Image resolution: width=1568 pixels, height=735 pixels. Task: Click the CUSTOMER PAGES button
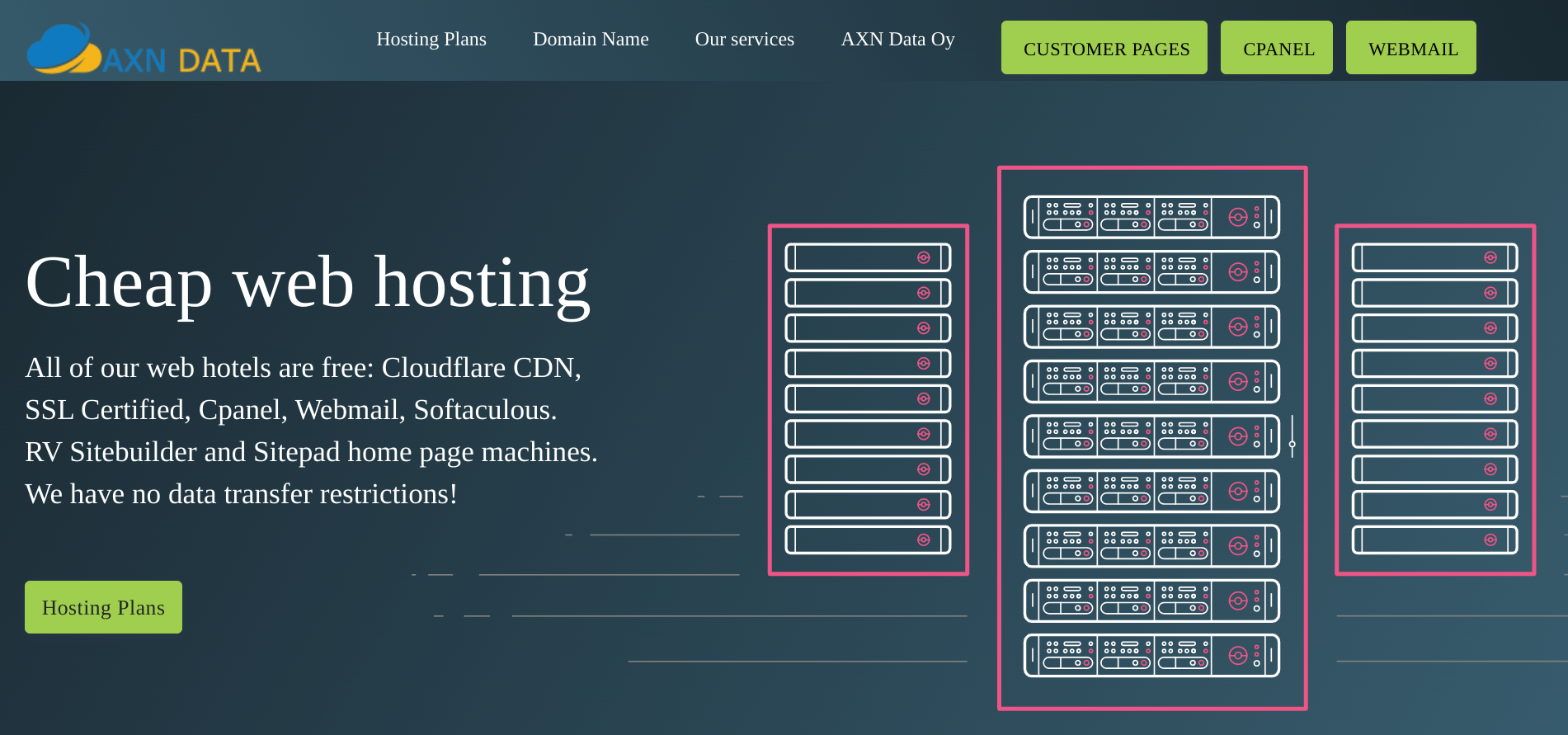[x=1104, y=48]
